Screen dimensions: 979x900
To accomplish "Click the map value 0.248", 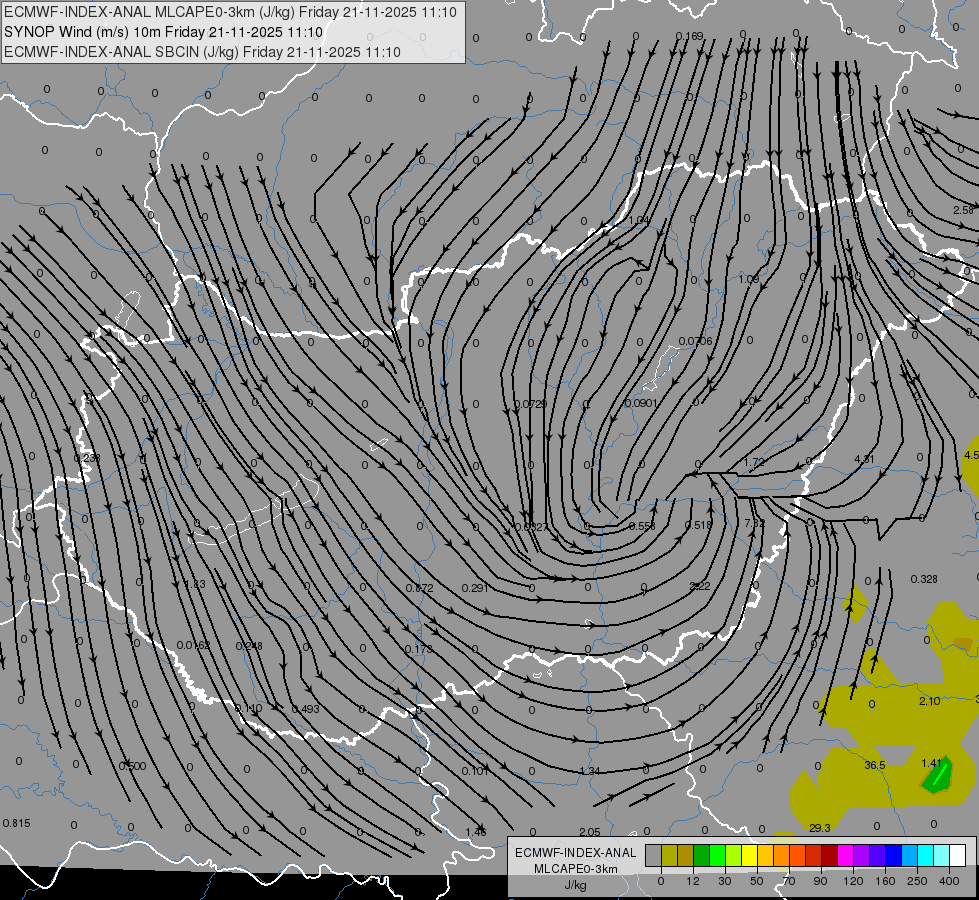I will pos(249,646).
